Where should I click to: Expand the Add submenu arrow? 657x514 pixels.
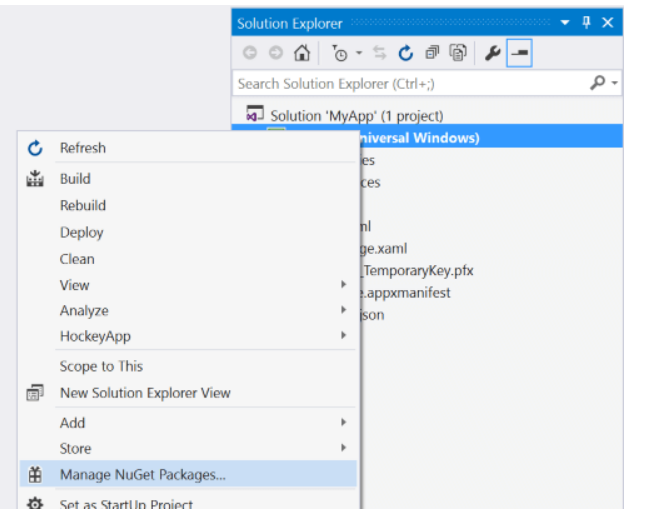(x=344, y=422)
